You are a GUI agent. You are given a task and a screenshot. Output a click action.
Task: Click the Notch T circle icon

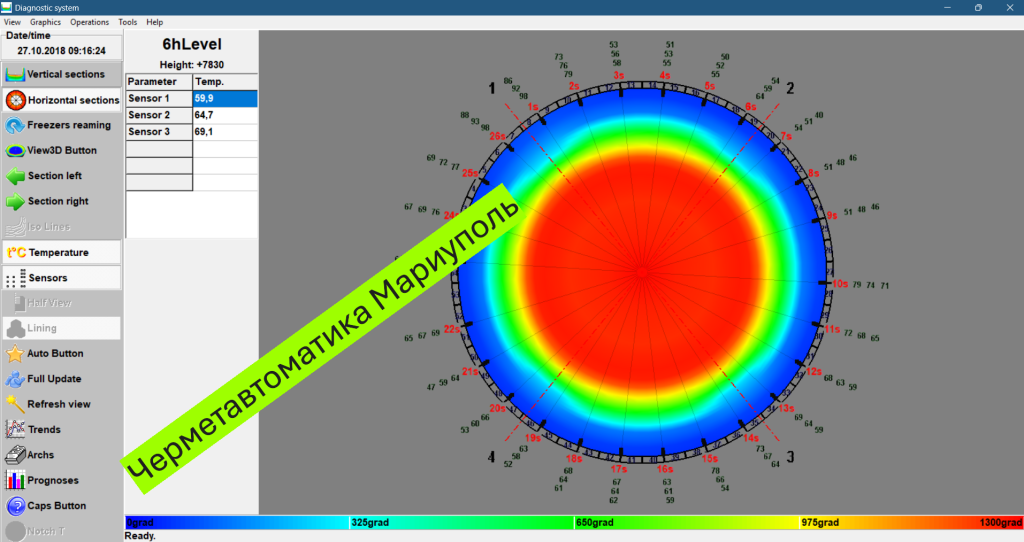16,531
